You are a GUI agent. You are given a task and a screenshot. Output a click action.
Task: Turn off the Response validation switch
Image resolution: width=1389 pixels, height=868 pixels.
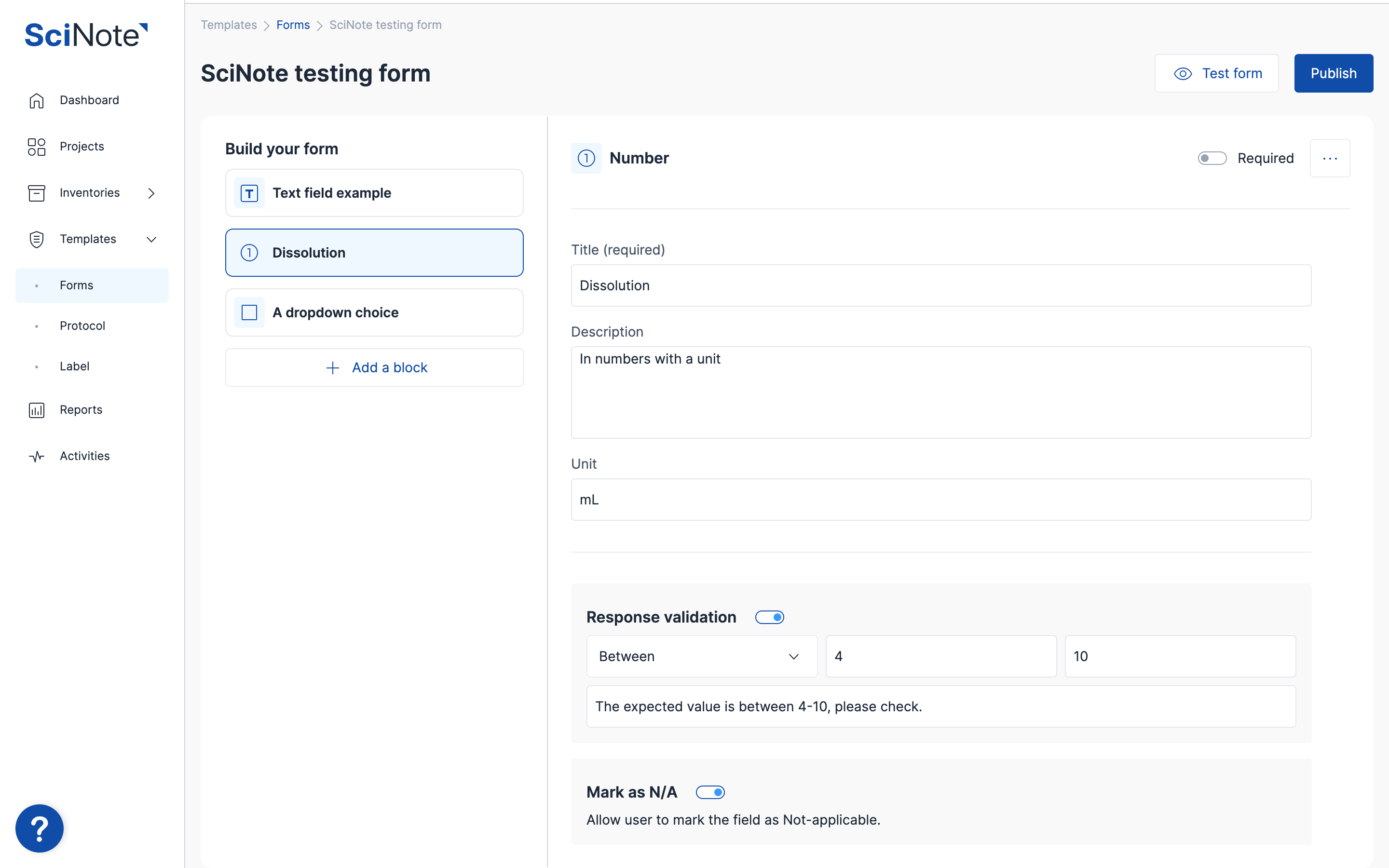769,617
